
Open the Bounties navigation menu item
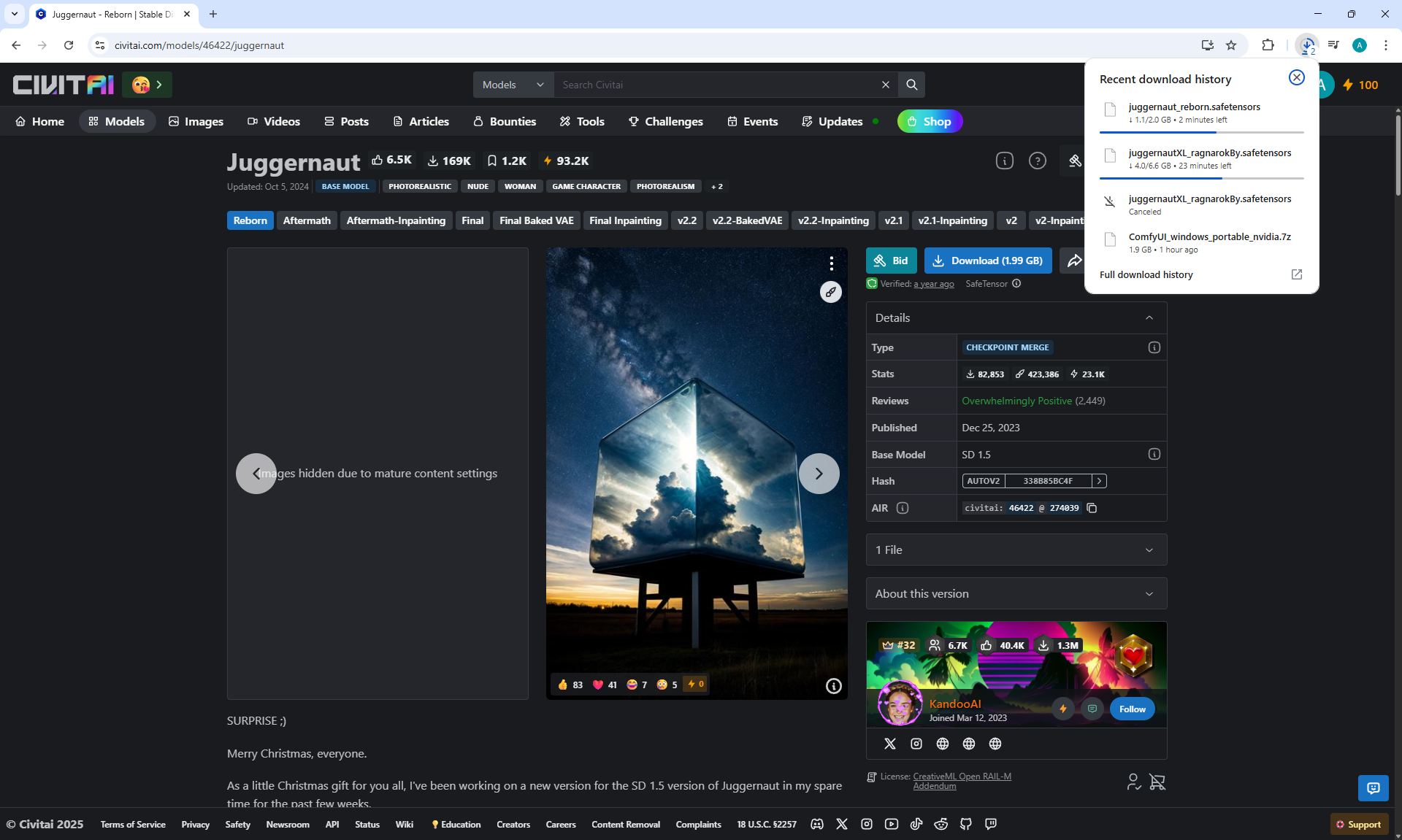[x=505, y=121]
